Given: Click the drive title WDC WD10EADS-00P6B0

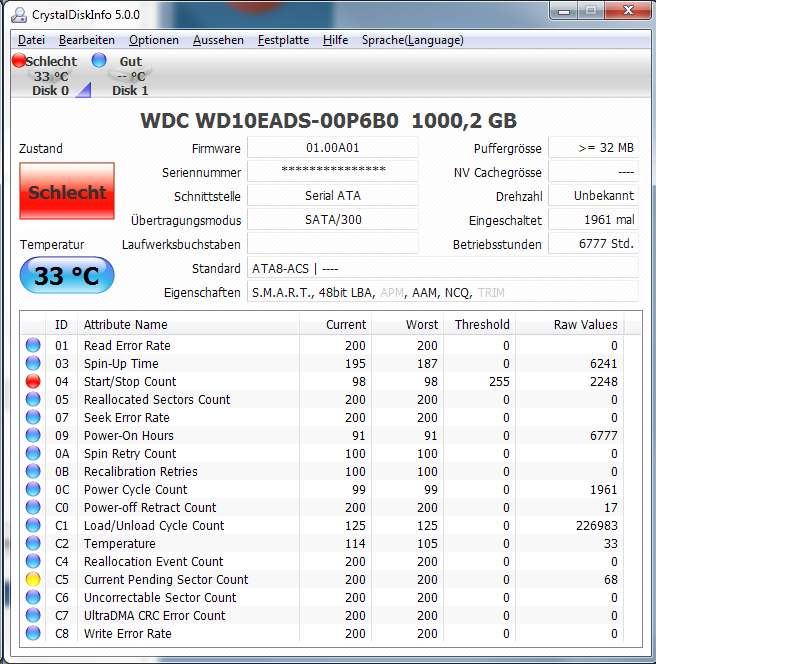Looking at the screenshot, I should click(x=269, y=121).
